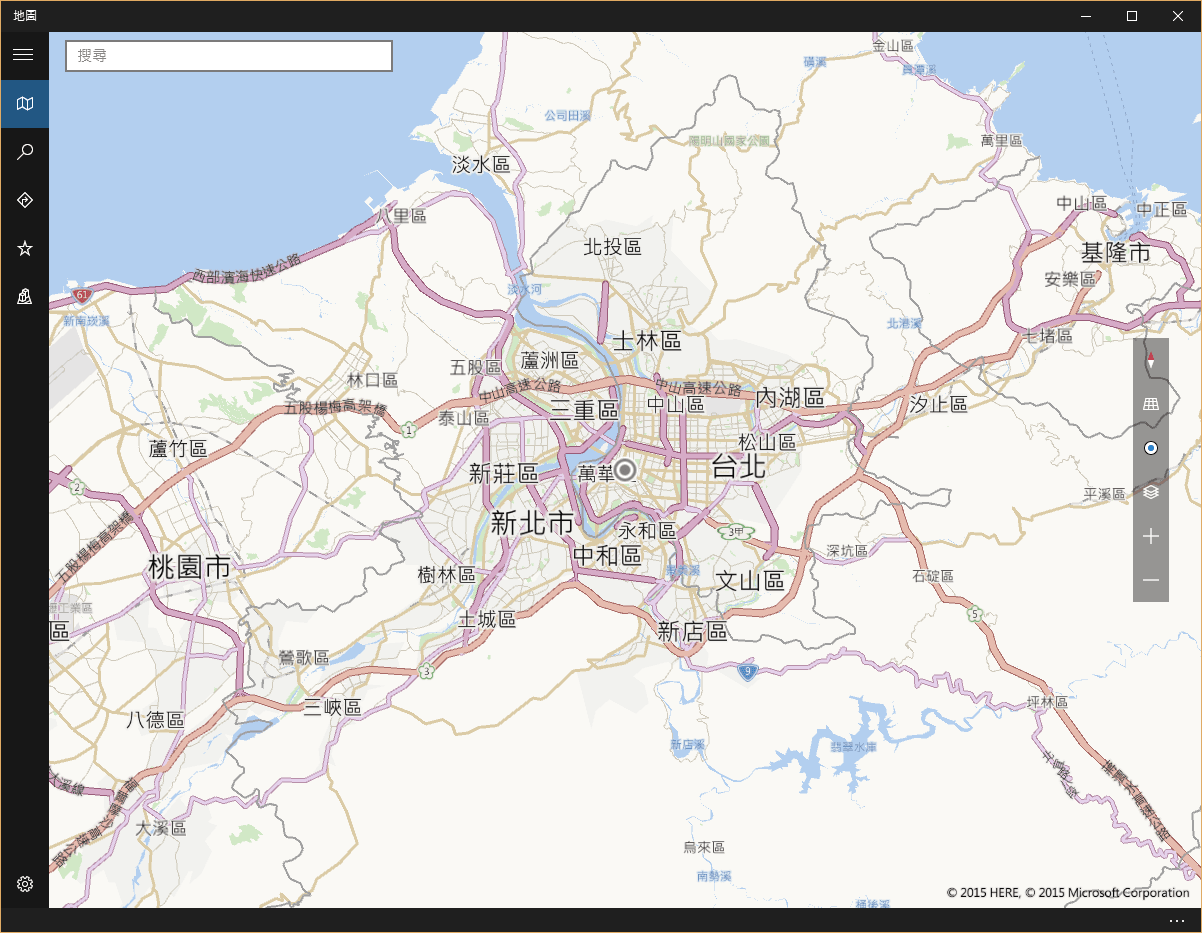Click the 內湖區 district label

click(789, 397)
